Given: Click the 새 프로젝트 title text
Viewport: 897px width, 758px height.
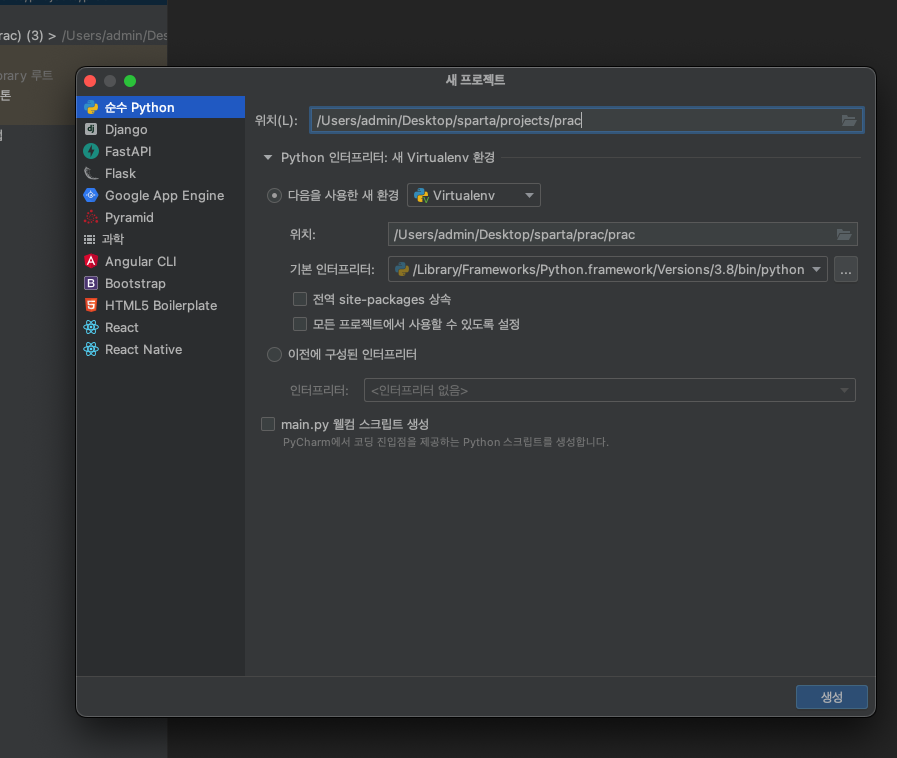Looking at the screenshot, I should click(475, 80).
